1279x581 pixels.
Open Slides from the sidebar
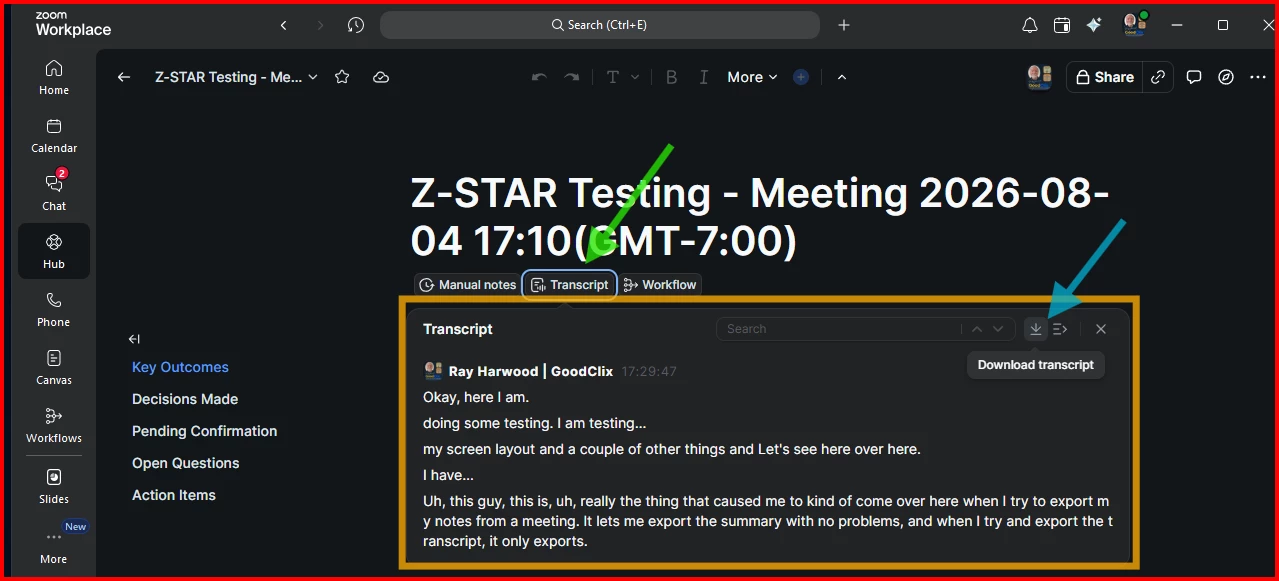(54, 486)
